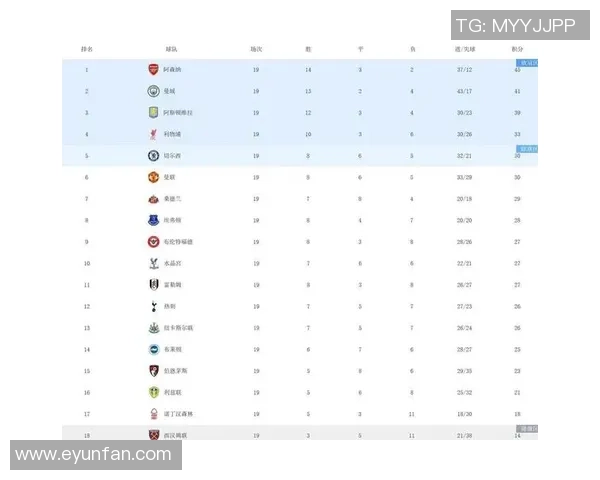The height and width of the screenshot is (480, 600).
Task: Select the Aston Villa badge icon
Action: tap(153, 112)
